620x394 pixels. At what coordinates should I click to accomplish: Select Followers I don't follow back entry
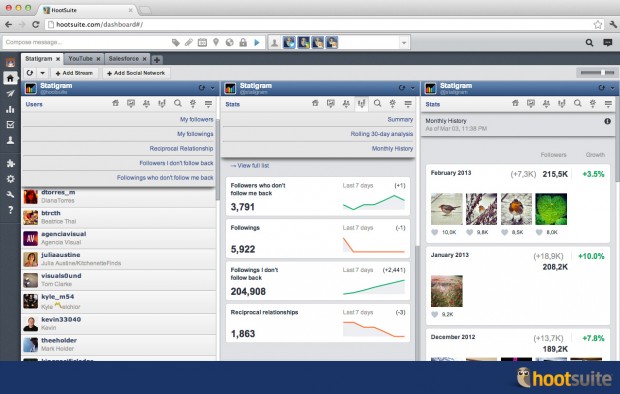click(176, 163)
